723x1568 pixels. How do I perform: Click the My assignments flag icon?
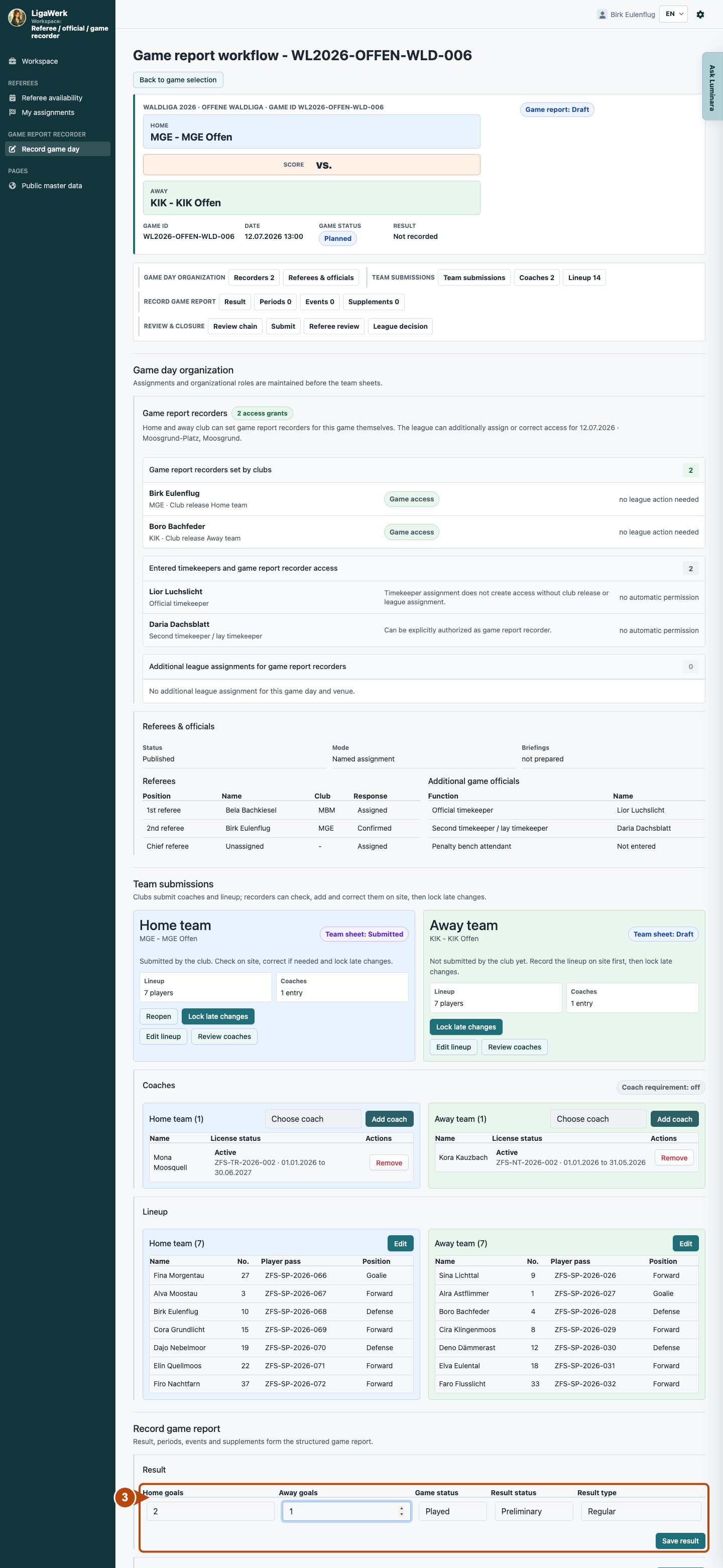12,112
